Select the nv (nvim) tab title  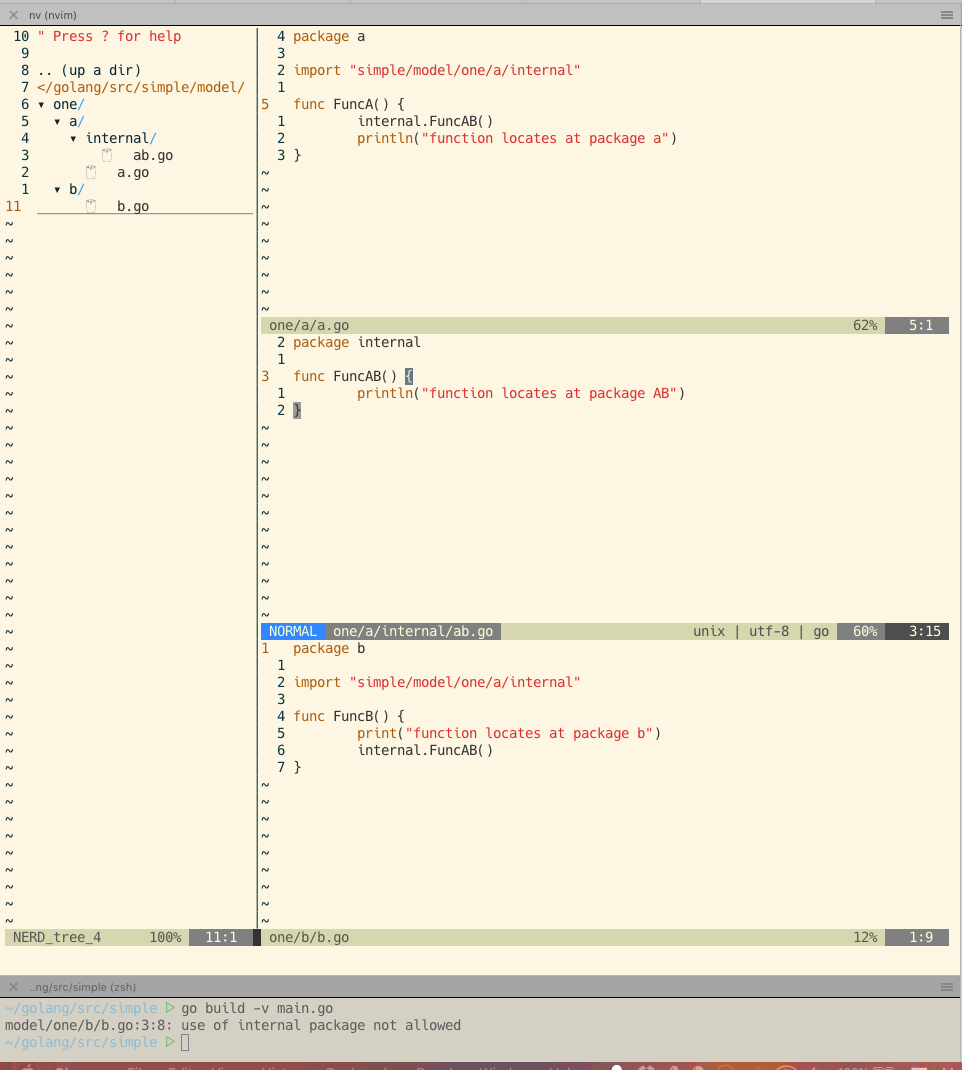click(x=52, y=15)
